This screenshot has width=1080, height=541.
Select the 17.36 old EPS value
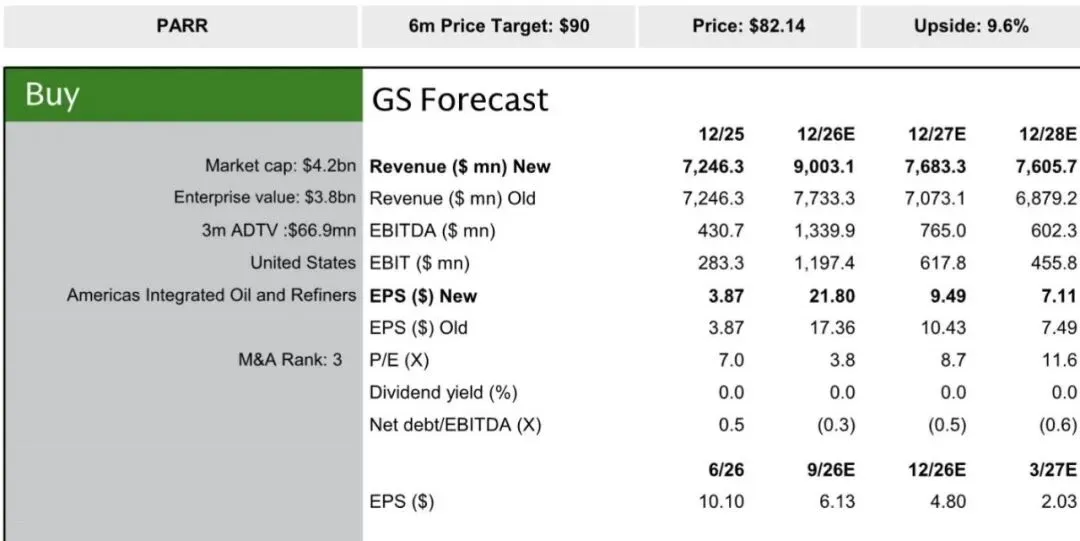point(835,328)
